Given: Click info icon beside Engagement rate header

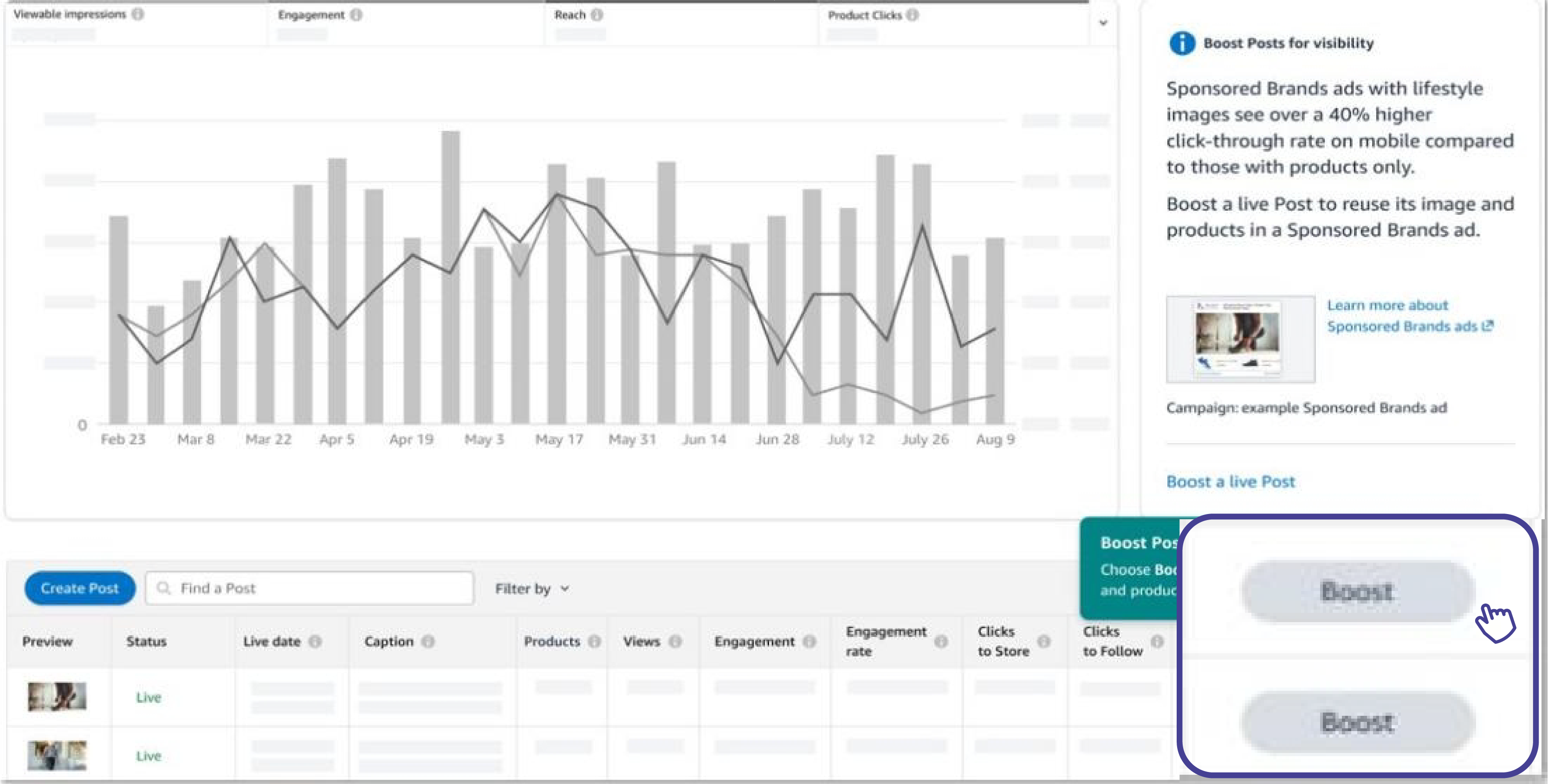Looking at the screenshot, I should pos(941,642).
